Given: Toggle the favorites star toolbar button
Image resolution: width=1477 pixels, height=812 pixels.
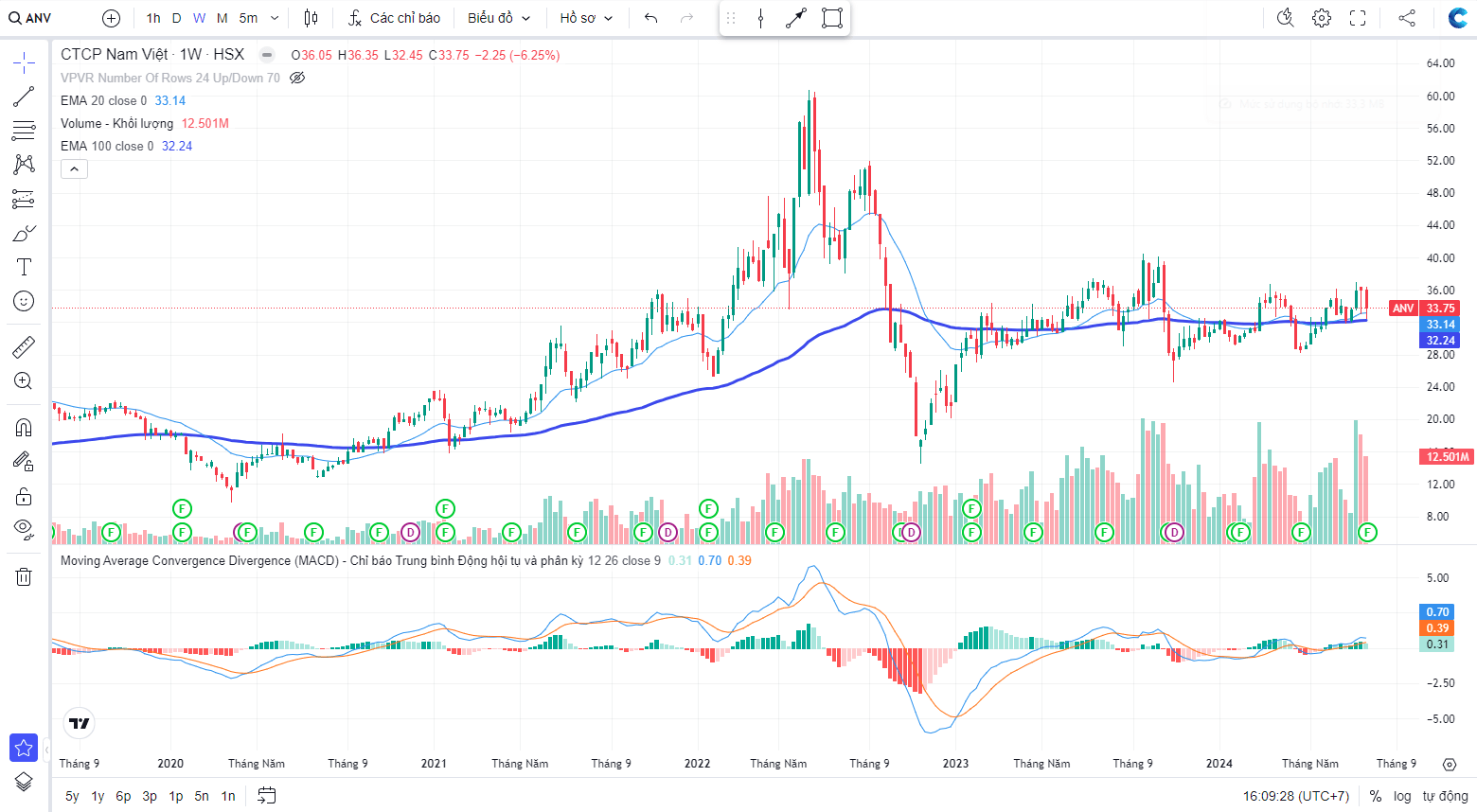Looking at the screenshot, I should [x=24, y=748].
